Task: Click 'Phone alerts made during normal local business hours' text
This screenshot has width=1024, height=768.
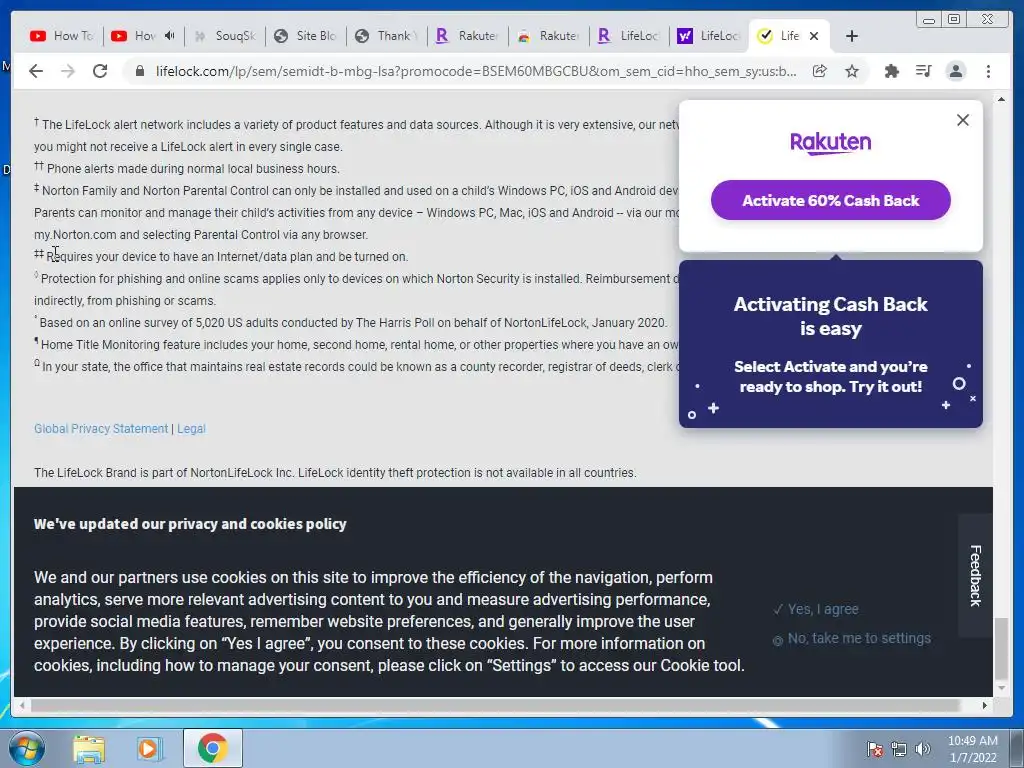Action: coord(193,168)
